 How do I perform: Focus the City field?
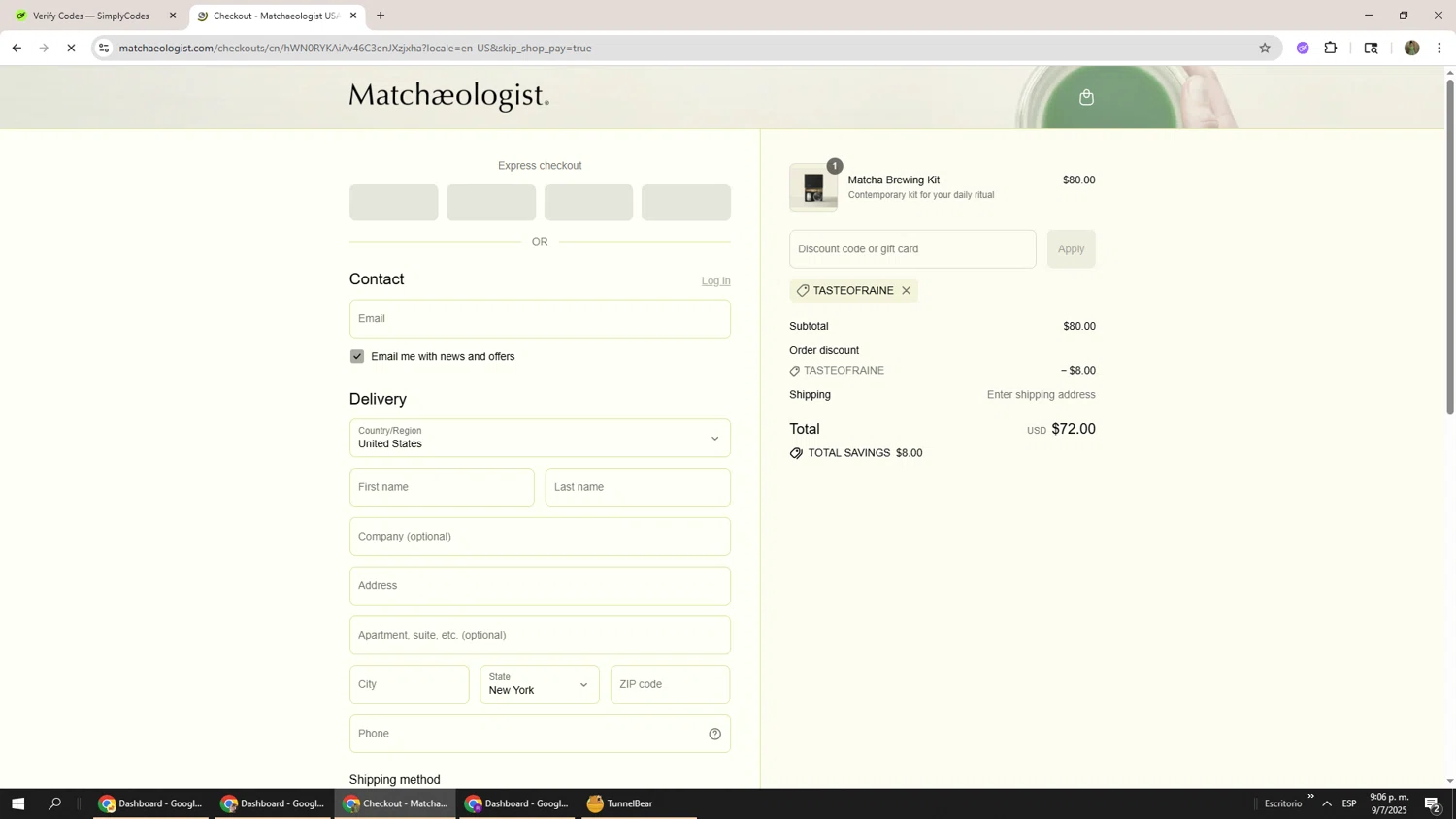point(410,684)
